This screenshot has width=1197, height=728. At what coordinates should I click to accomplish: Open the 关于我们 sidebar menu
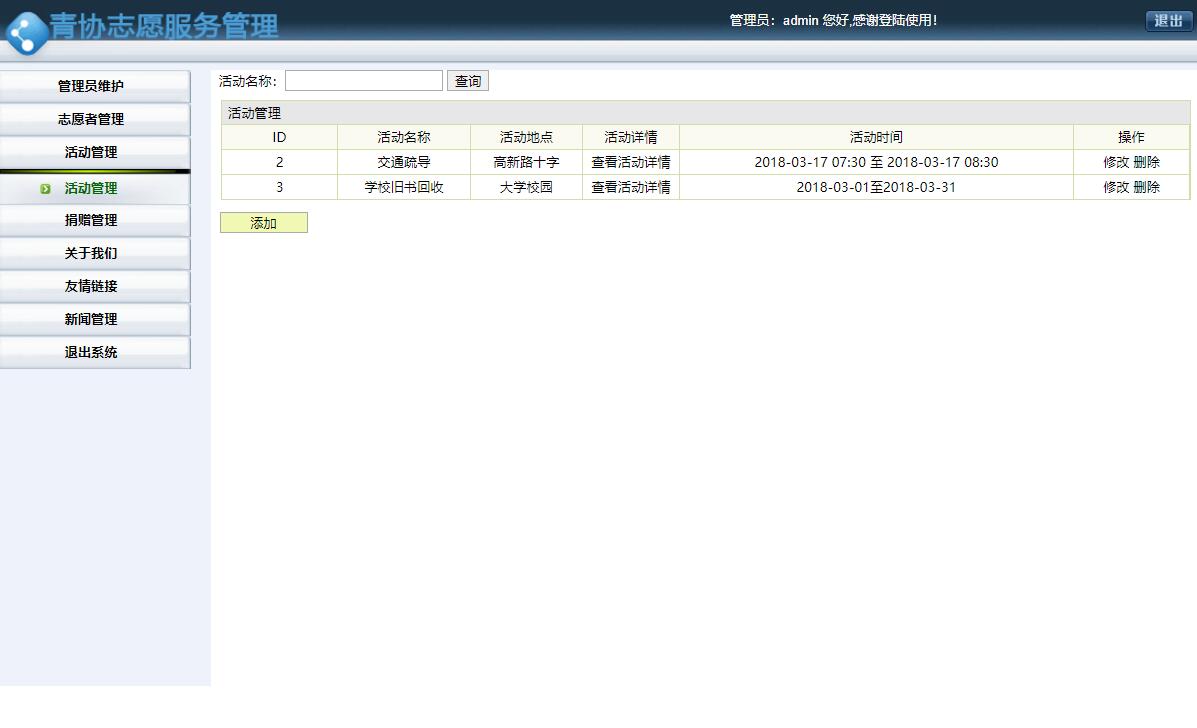click(x=95, y=253)
